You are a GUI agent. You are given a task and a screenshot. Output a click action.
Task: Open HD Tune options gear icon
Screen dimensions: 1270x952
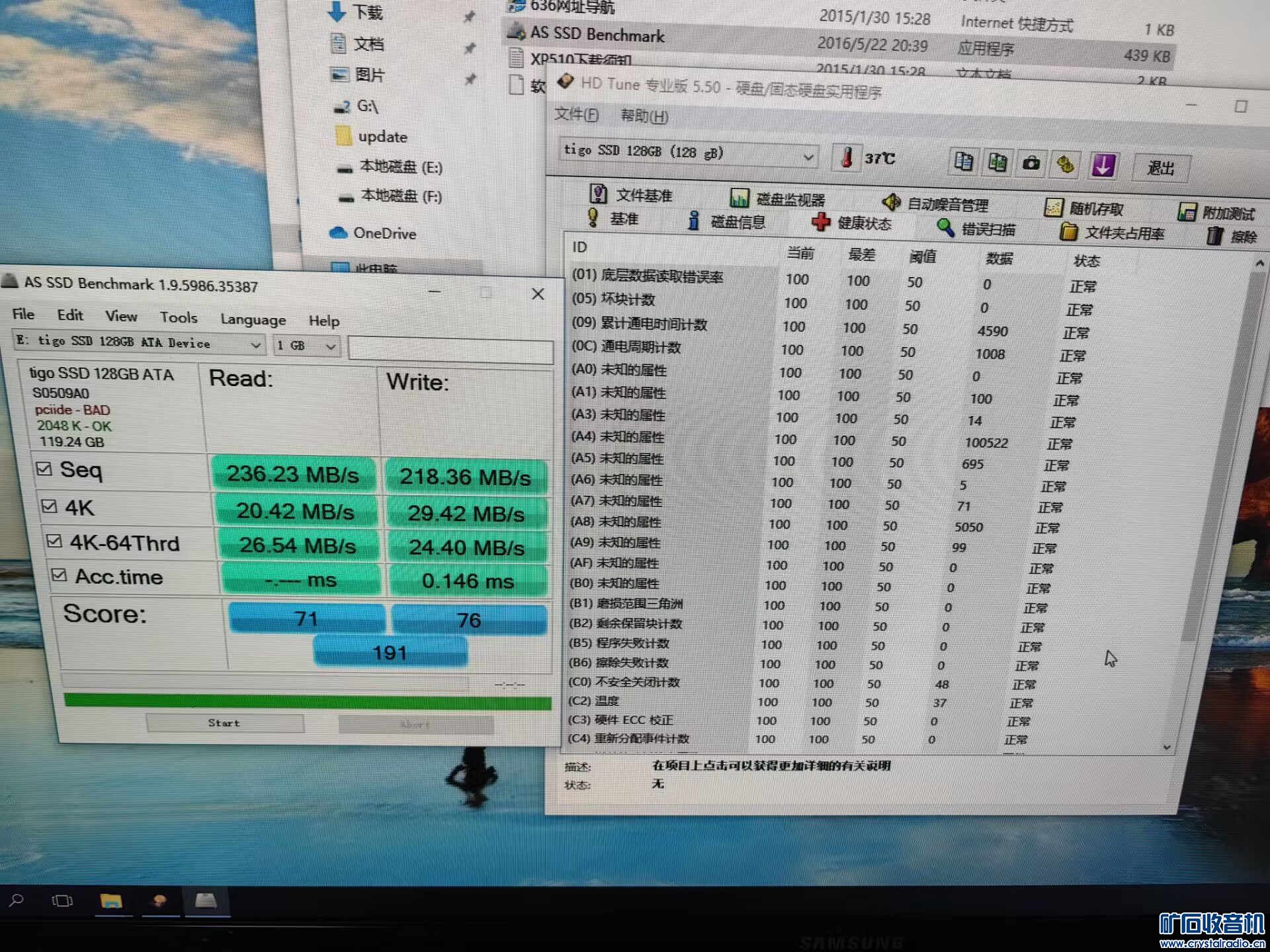[1065, 164]
